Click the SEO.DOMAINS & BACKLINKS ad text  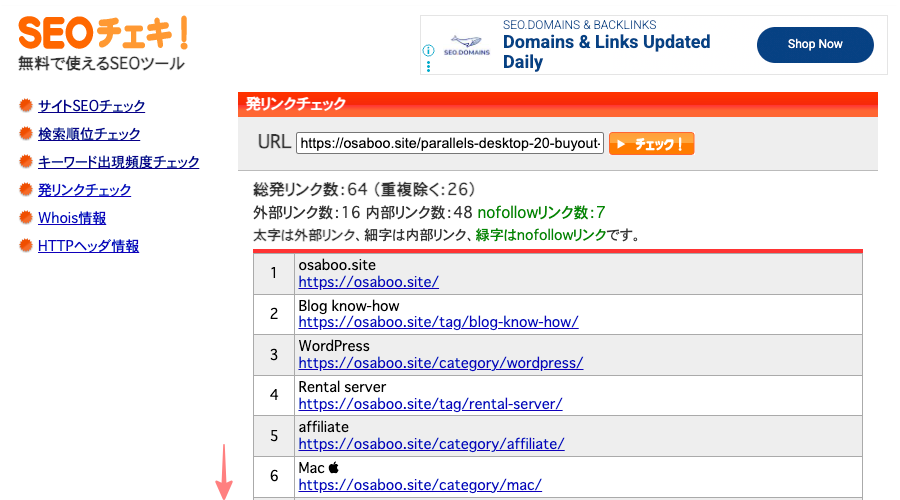tap(579, 25)
